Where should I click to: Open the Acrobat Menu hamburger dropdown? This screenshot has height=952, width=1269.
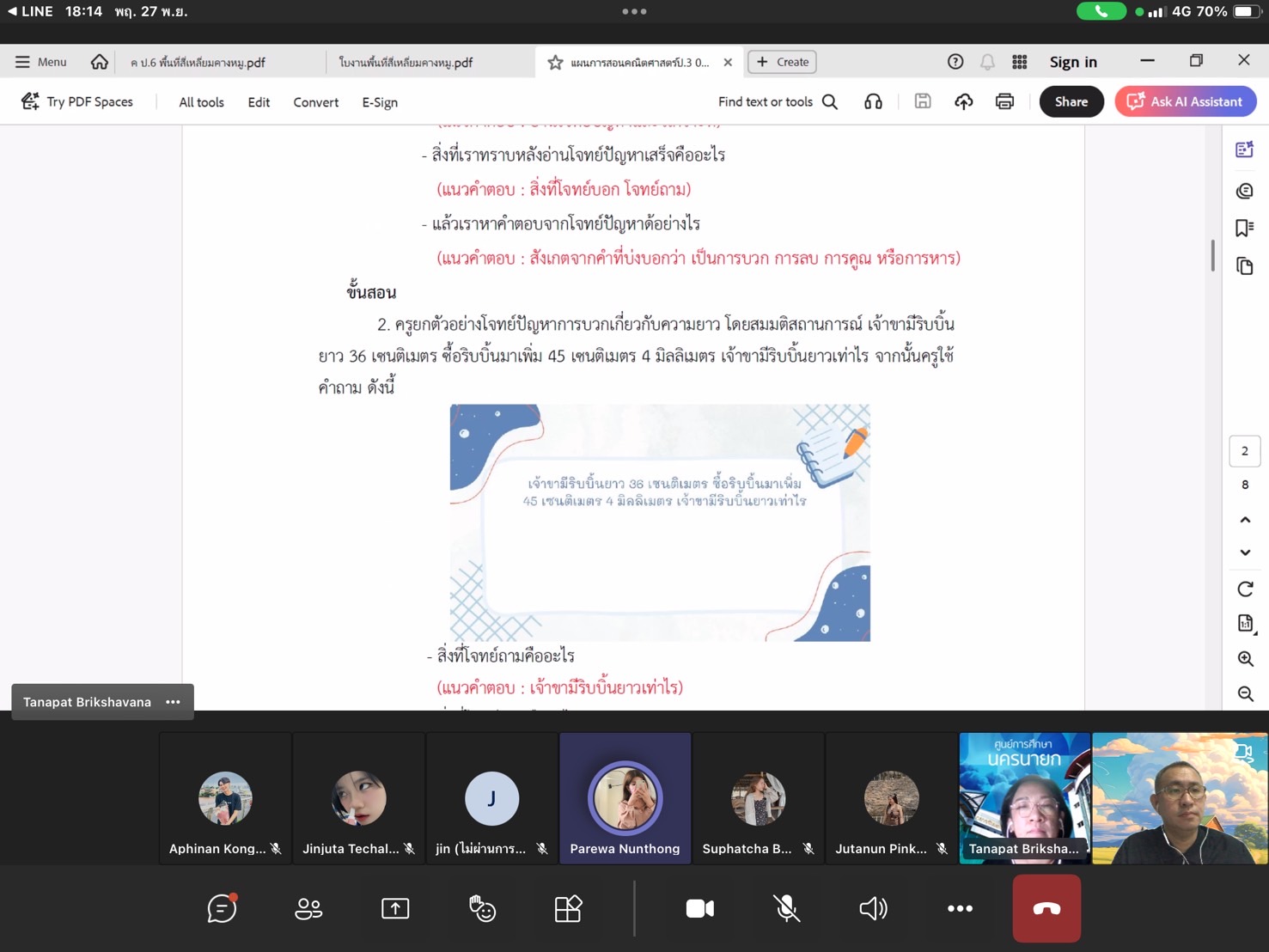coord(40,62)
